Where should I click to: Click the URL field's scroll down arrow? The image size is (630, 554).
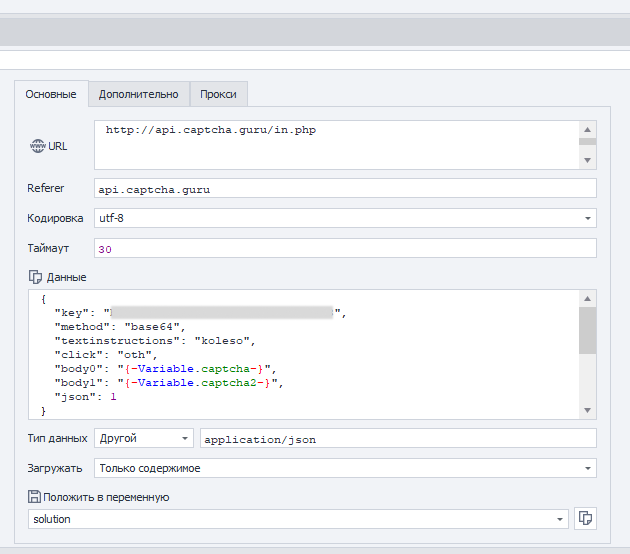coord(588,161)
